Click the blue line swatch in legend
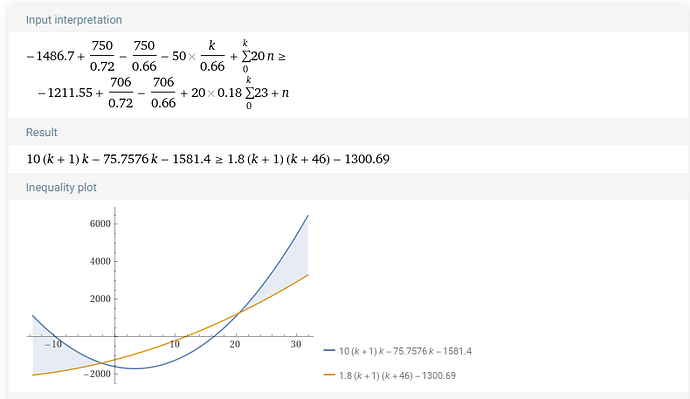Image resolution: width=690 pixels, height=399 pixels. pyautogui.click(x=329, y=351)
